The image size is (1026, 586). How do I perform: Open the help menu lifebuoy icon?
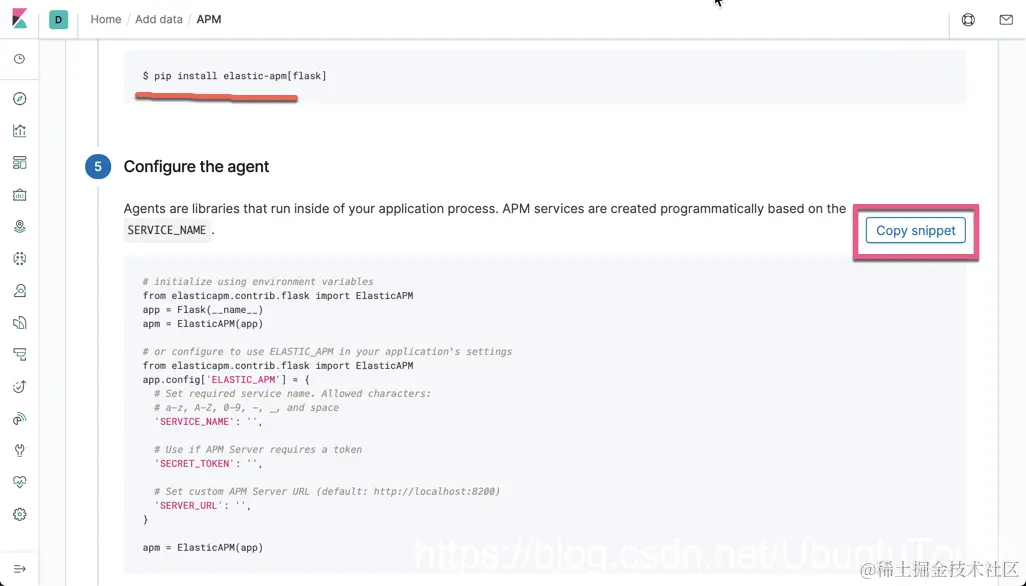[968, 20]
